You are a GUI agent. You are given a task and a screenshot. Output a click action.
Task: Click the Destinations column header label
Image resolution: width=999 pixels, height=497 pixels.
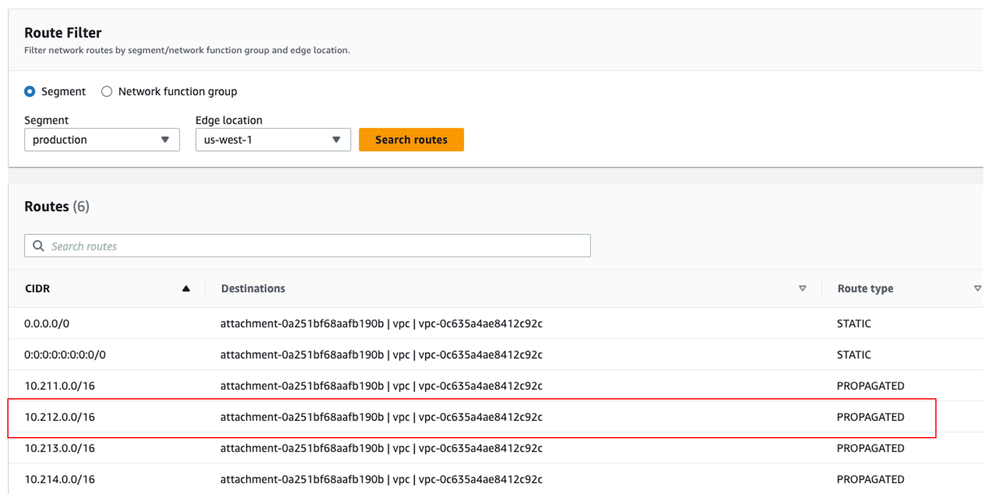point(253,289)
